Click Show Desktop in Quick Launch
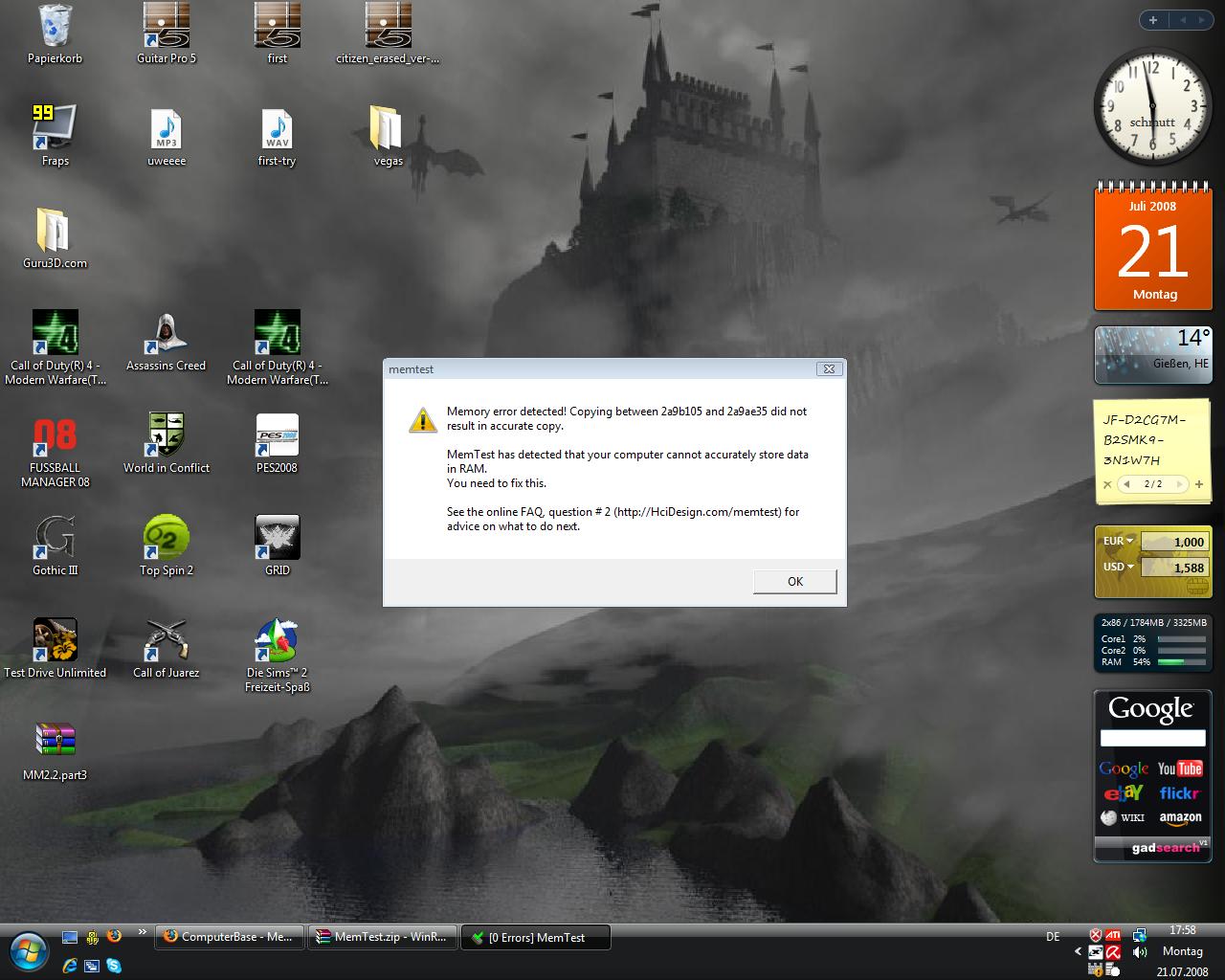Viewport: 1225px width, 980px height. (x=69, y=936)
